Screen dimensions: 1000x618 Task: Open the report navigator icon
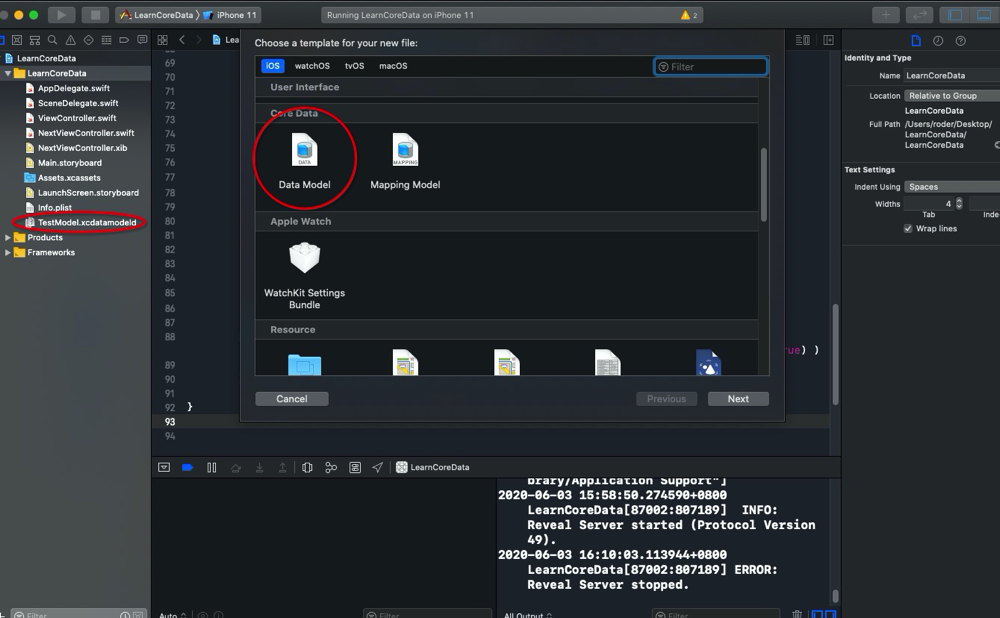(142, 40)
